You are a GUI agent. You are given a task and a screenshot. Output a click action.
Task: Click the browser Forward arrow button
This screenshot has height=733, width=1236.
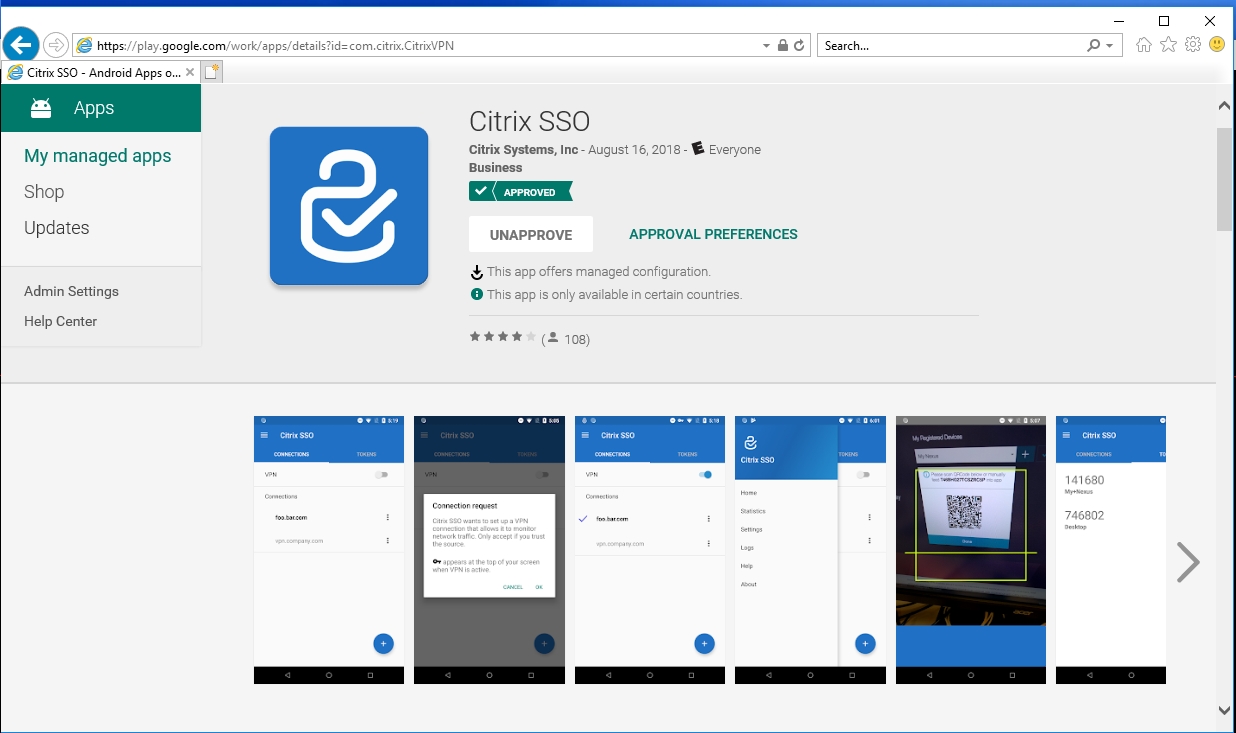click(56, 45)
